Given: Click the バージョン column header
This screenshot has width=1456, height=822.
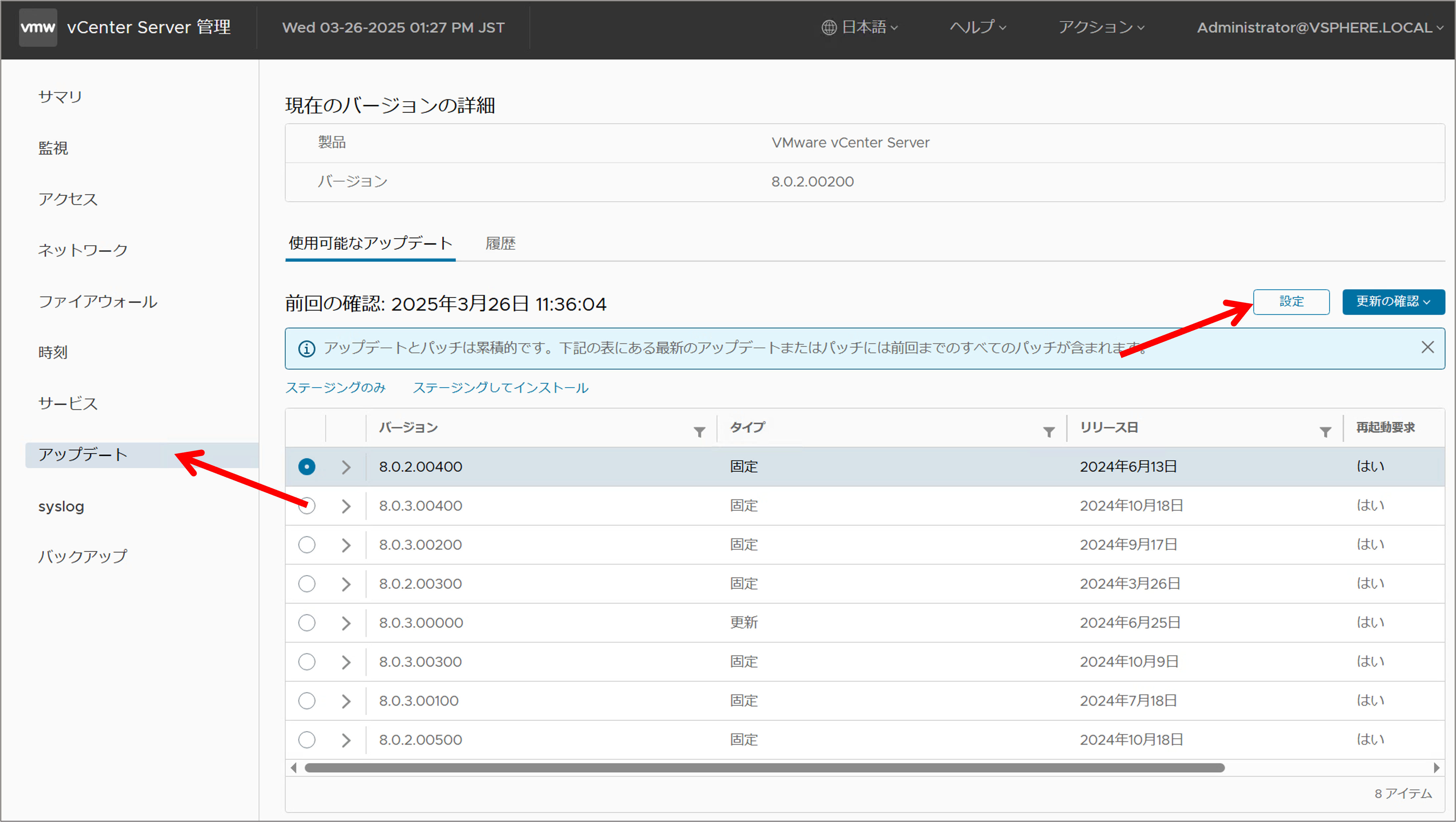Looking at the screenshot, I should click(408, 427).
